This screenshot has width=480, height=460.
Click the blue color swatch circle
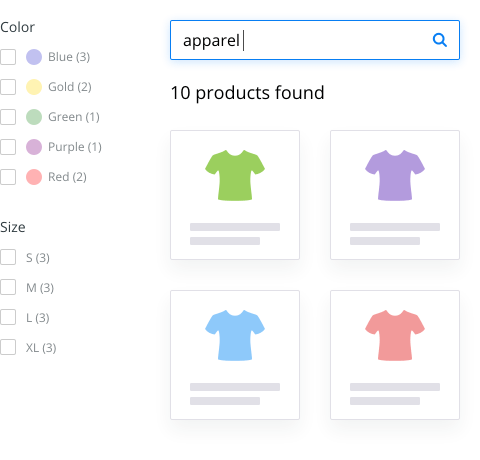(x=34, y=57)
